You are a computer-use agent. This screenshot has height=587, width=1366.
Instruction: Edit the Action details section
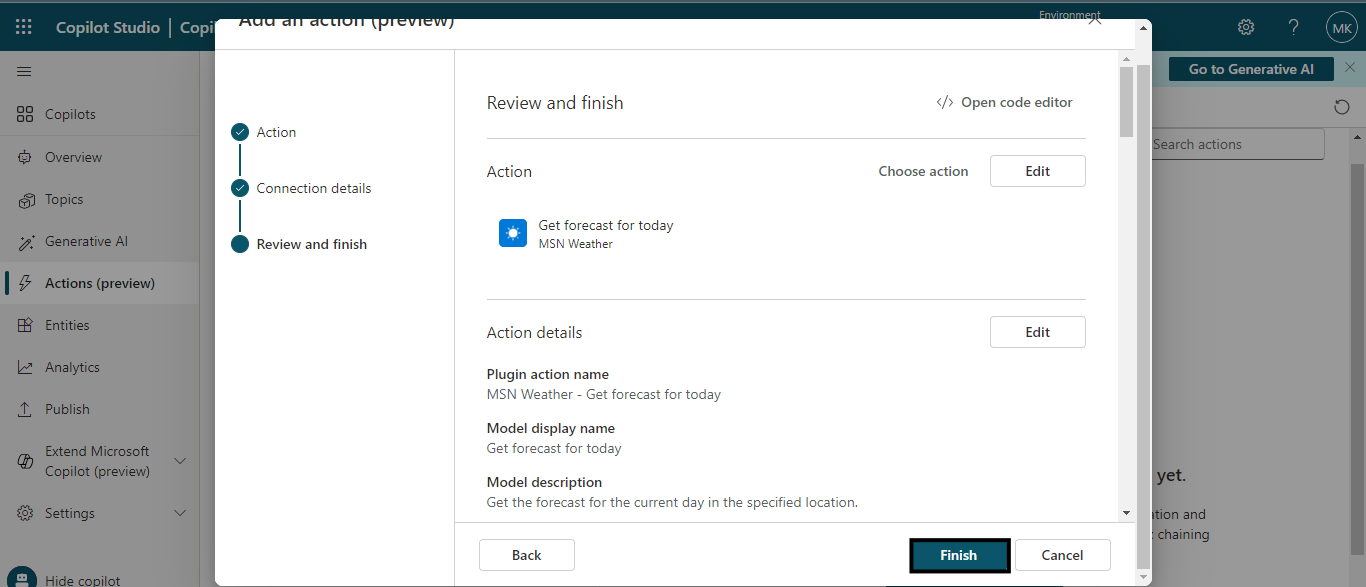pyautogui.click(x=1037, y=332)
